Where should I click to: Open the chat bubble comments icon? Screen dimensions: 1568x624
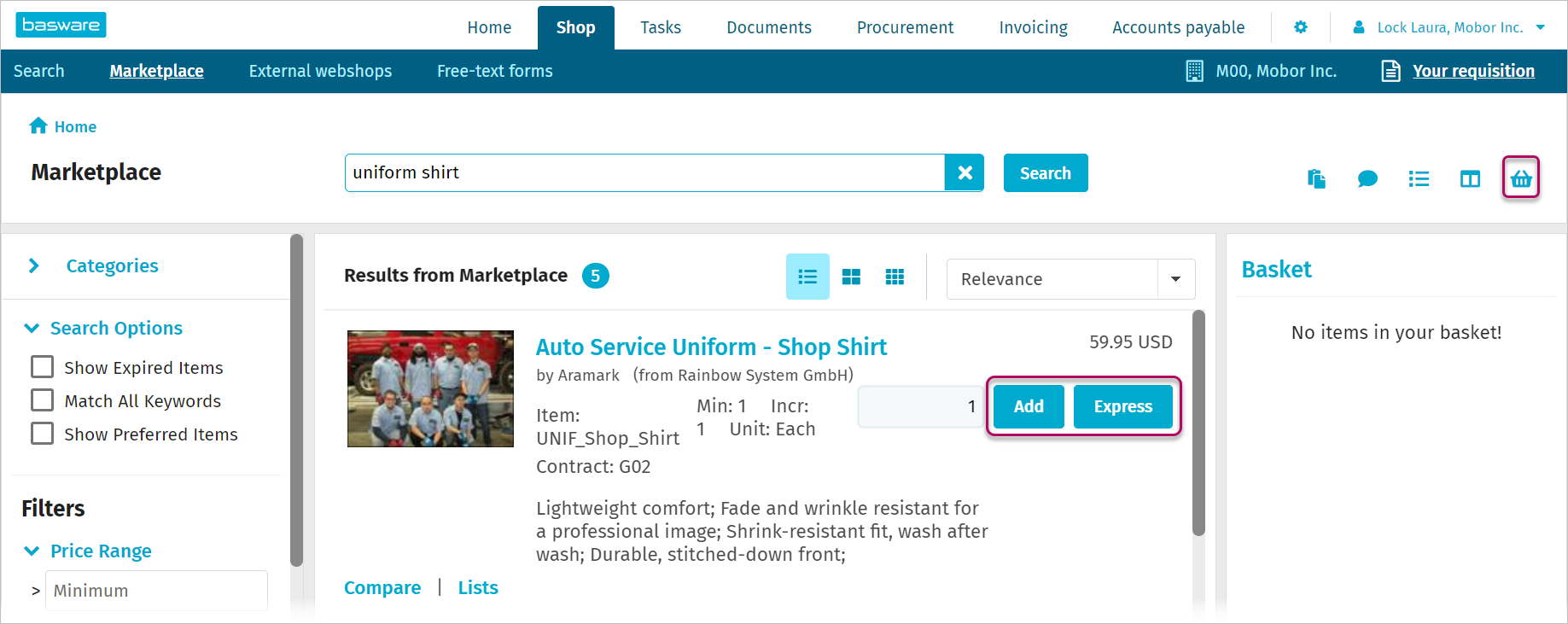pyautogui.click(x=1367, y=178)
